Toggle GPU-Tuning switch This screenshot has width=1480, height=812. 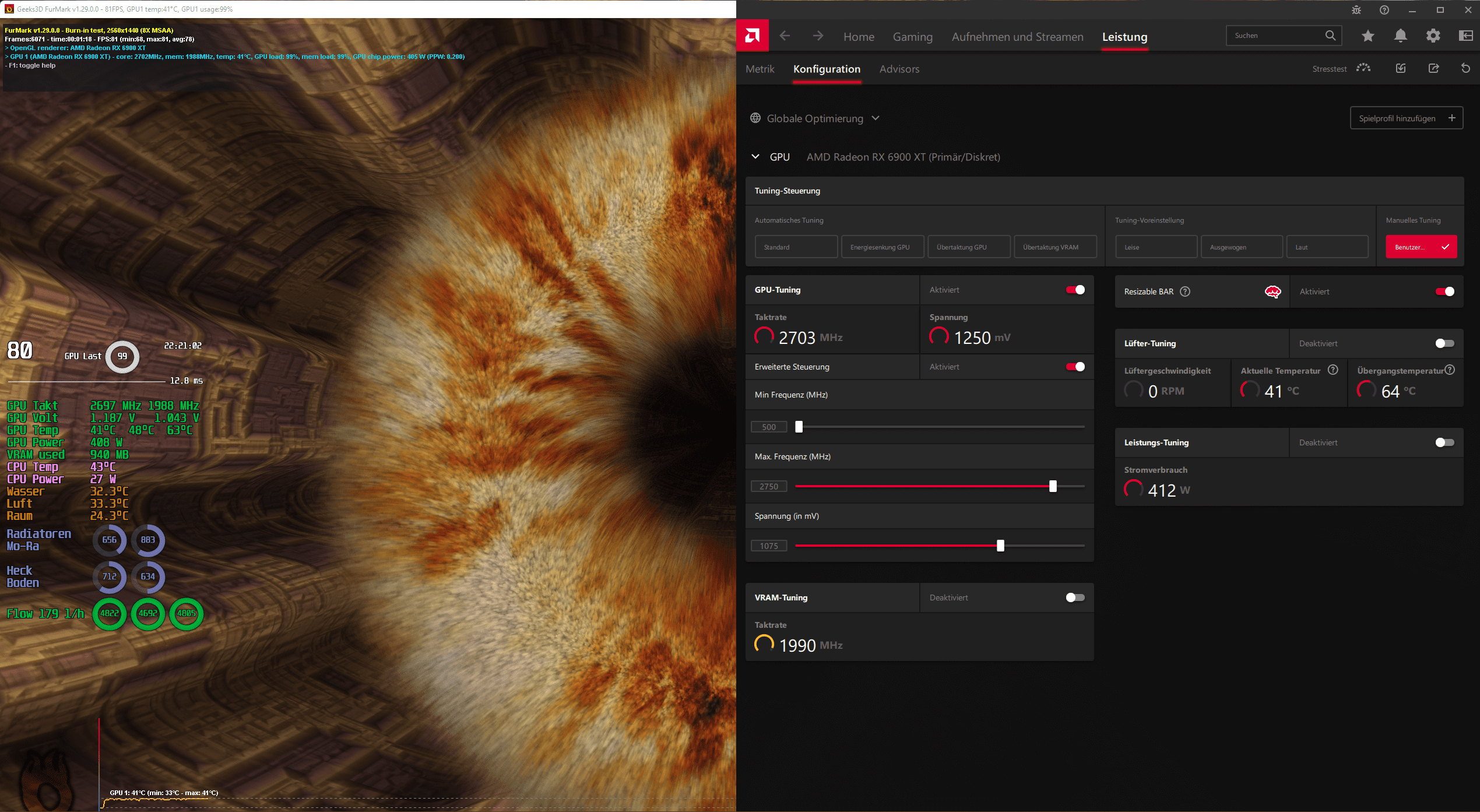coord(1075,290)
